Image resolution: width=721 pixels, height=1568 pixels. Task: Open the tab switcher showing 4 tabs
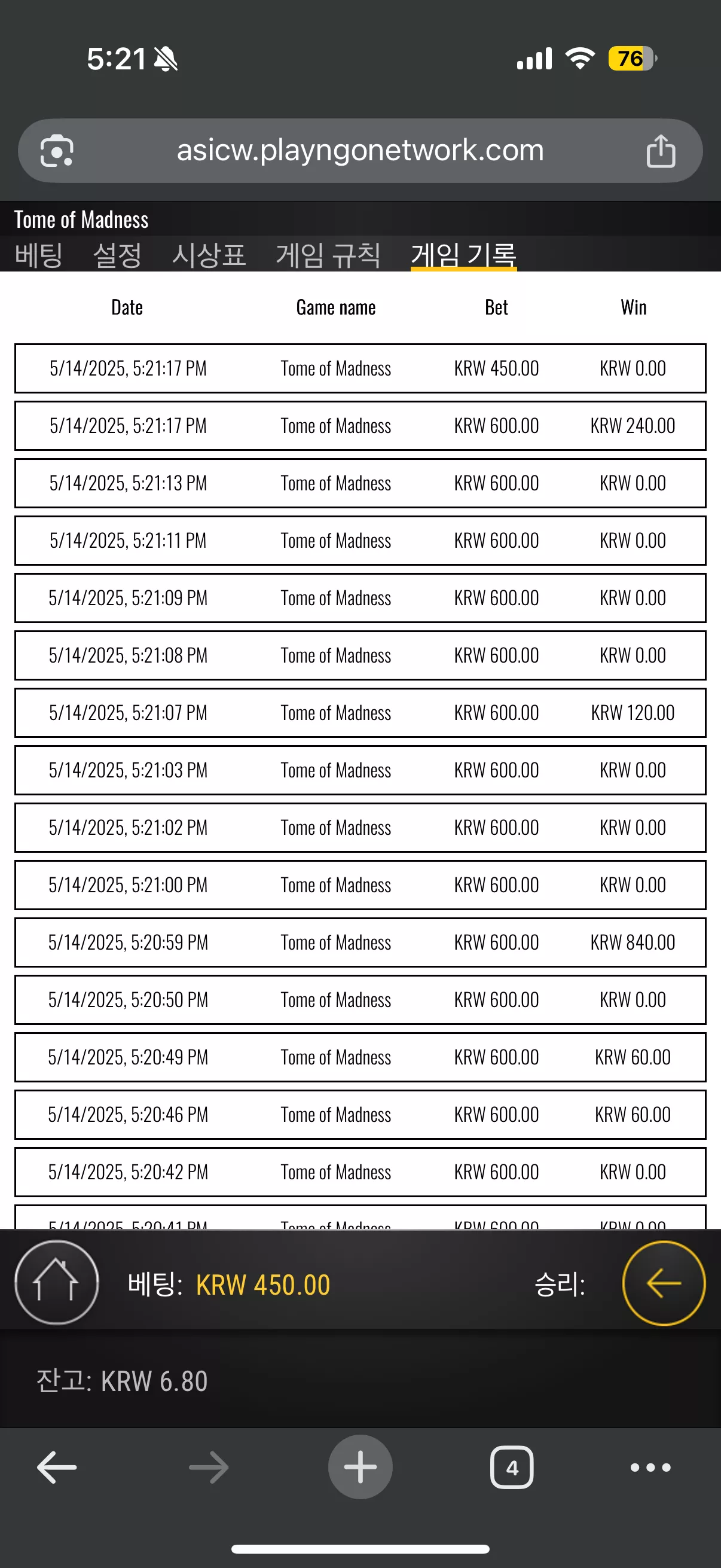pyautogui.click(x=512, y=1467)
